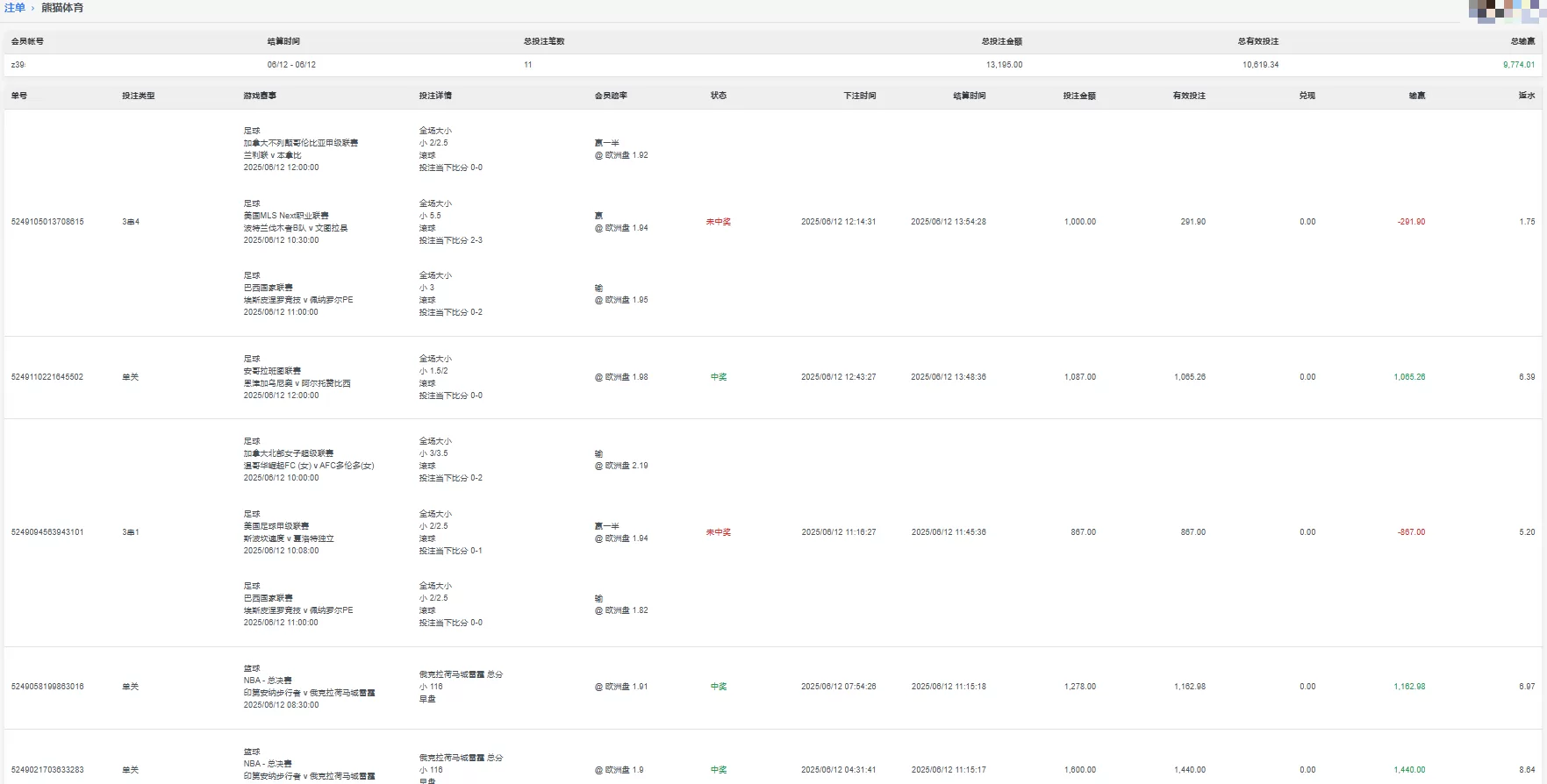Click bet amount 1,278.00
1547x784 pixels.
point(1079,687)
